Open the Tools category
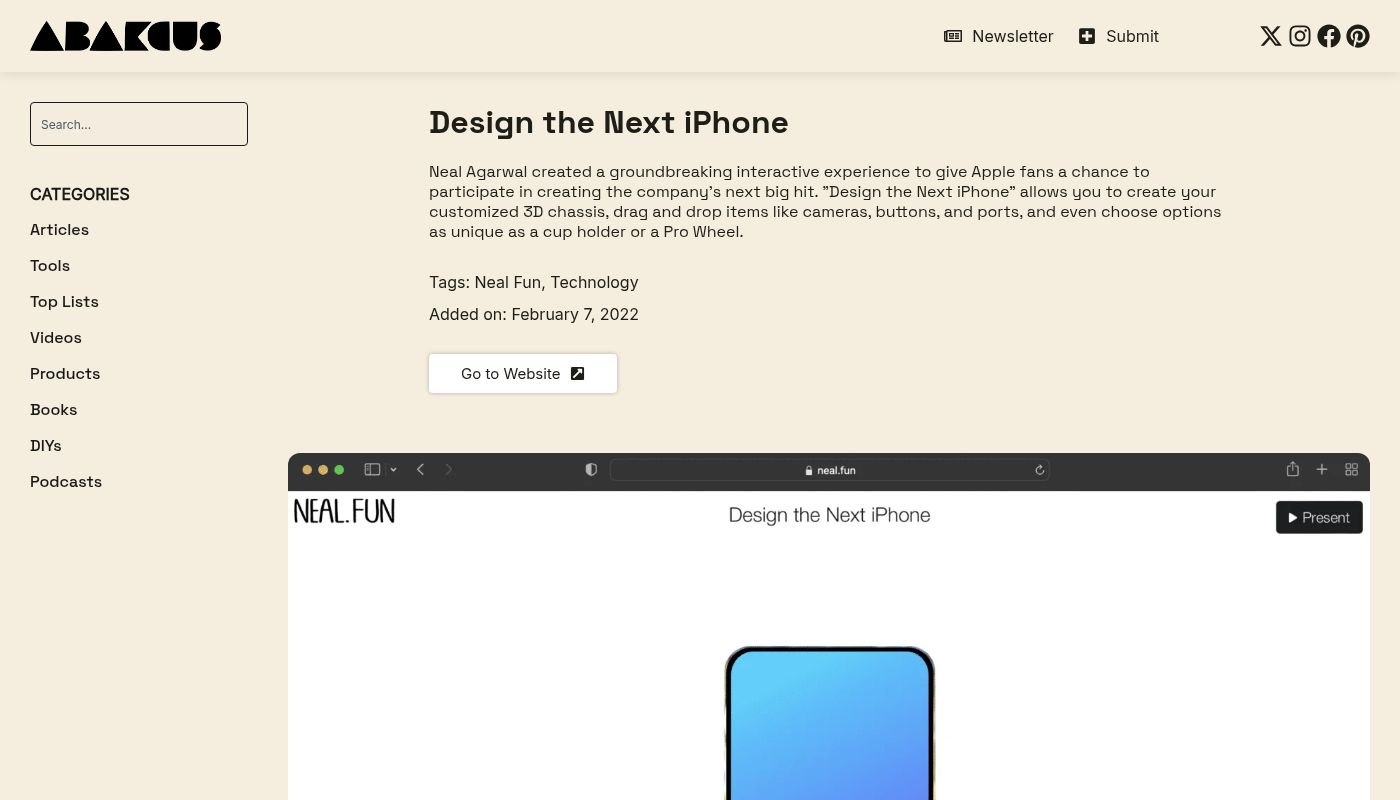The height and width of the screenshot is (800, 1400). (x=50, y=265)
